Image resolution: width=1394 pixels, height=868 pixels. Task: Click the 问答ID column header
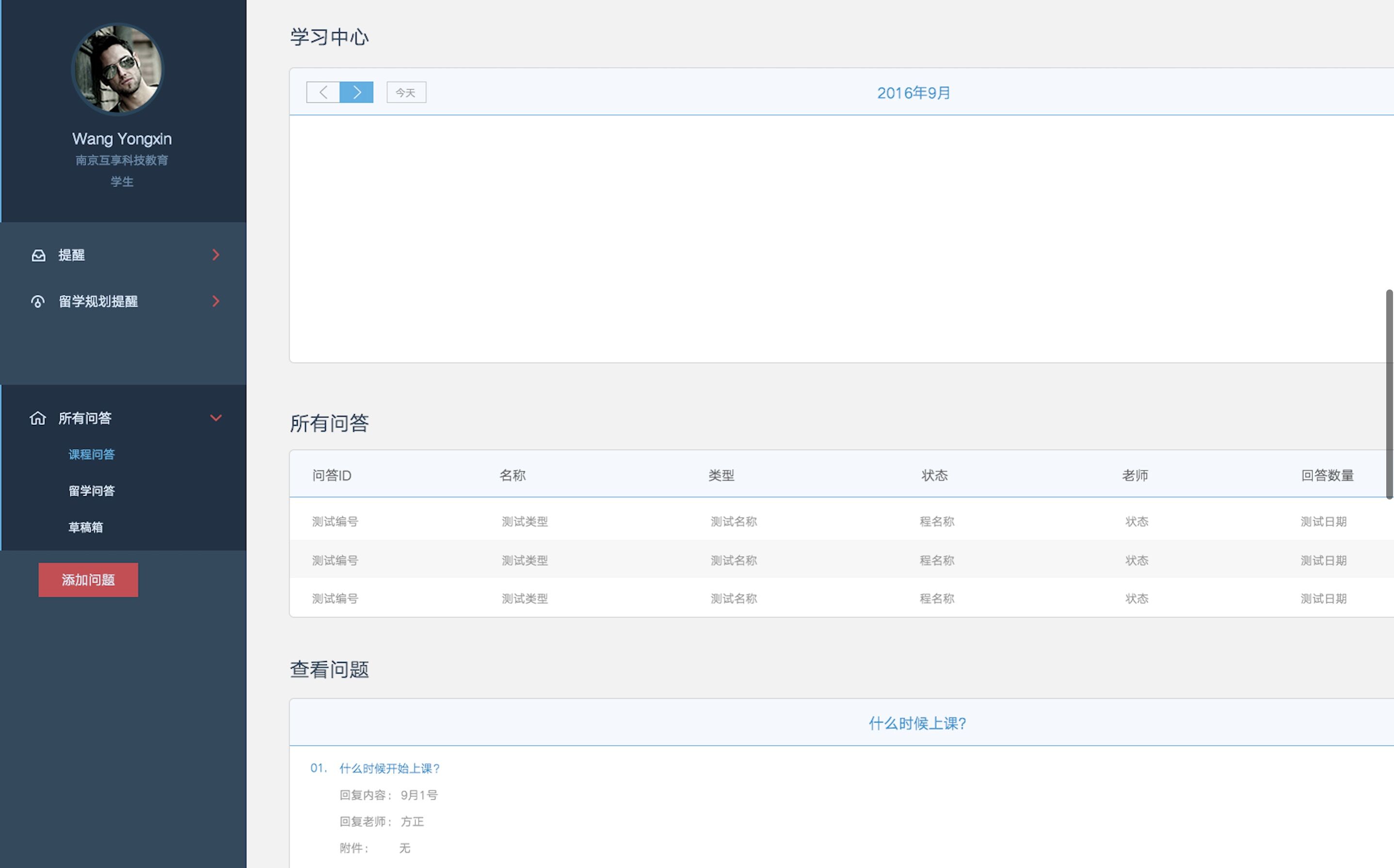coord(332,475)
